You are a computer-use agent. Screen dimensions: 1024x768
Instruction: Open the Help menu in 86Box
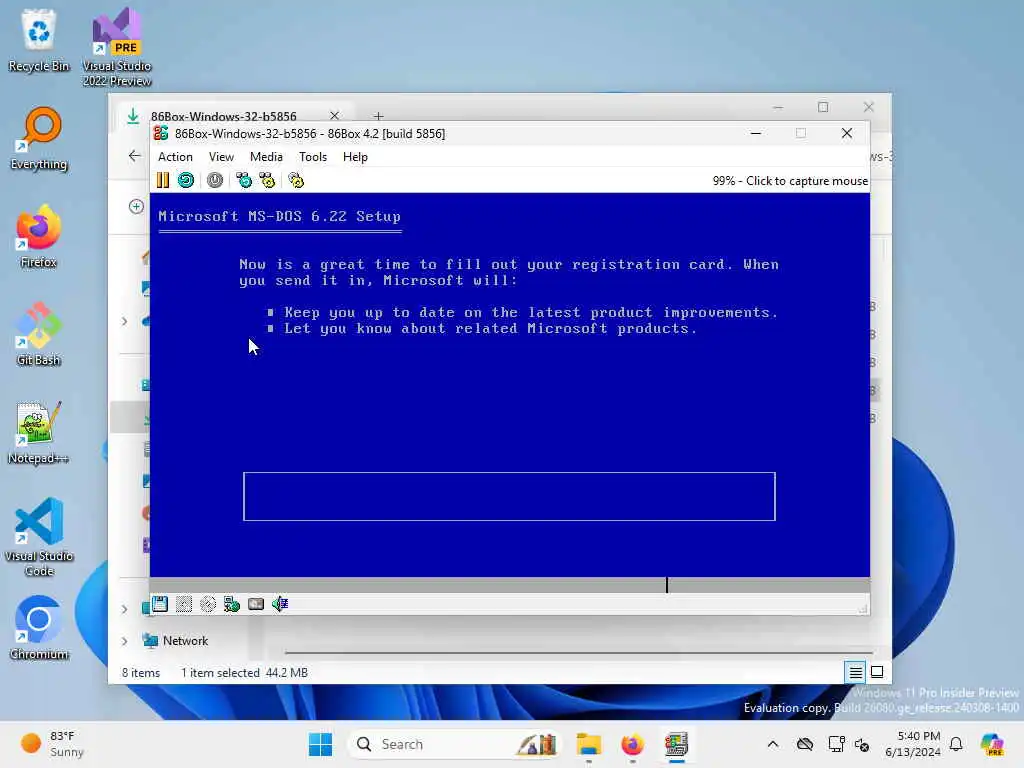355,157
